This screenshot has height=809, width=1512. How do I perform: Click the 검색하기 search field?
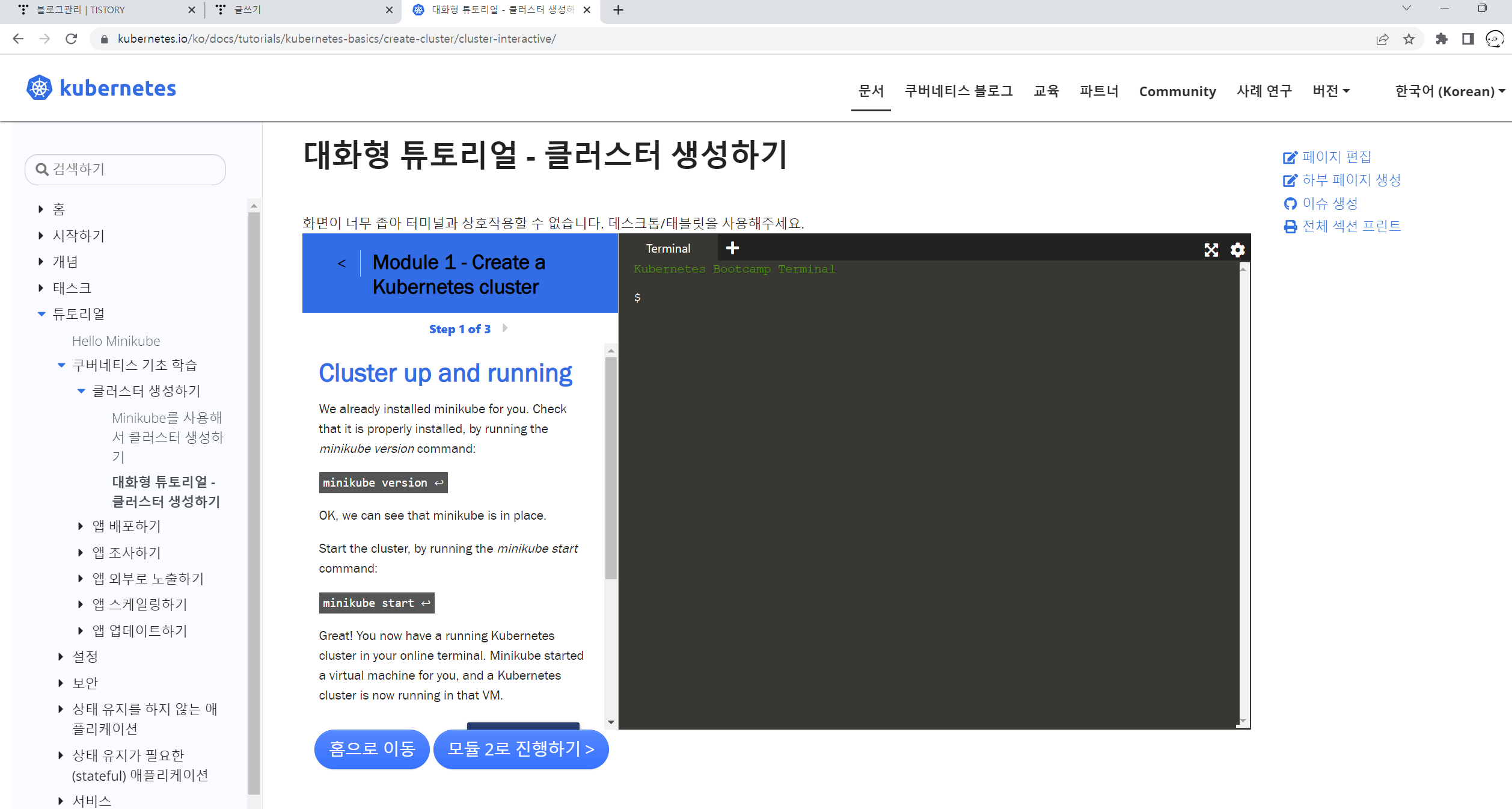click(x=125, y=170)
